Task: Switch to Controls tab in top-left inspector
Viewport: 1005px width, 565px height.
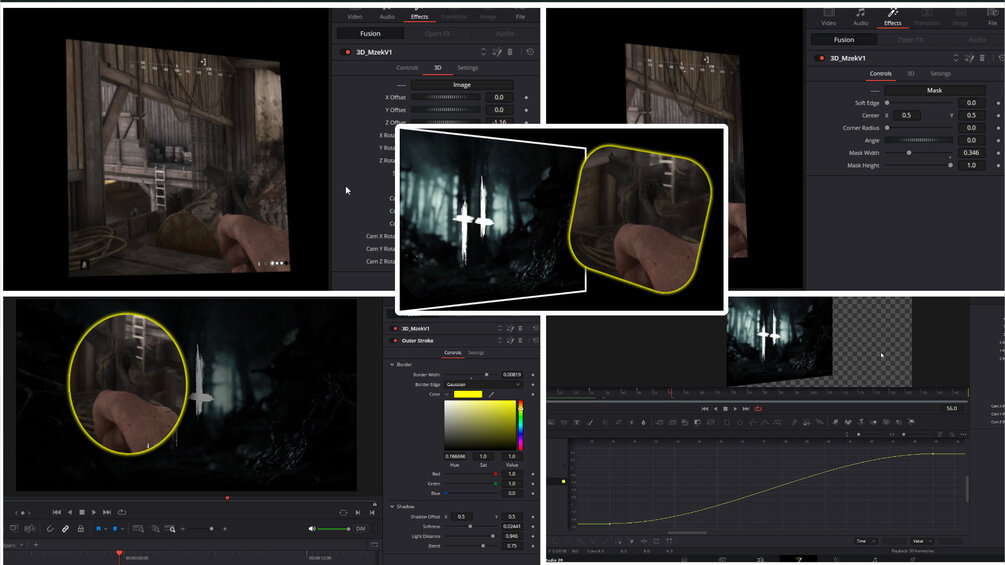Action: pyautogui.click(x=407, y=67)
